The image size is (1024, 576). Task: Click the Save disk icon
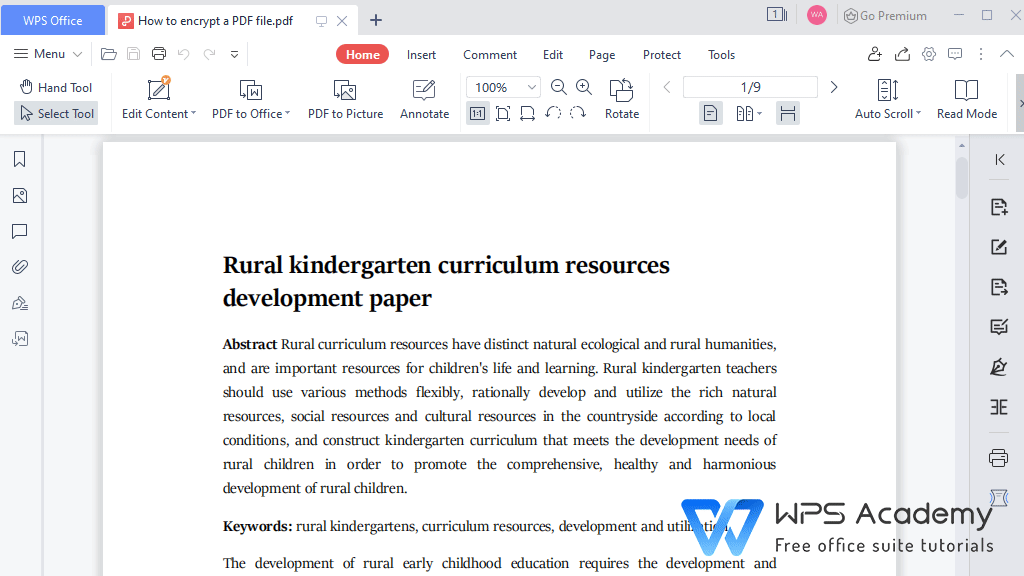coord(133,54)
